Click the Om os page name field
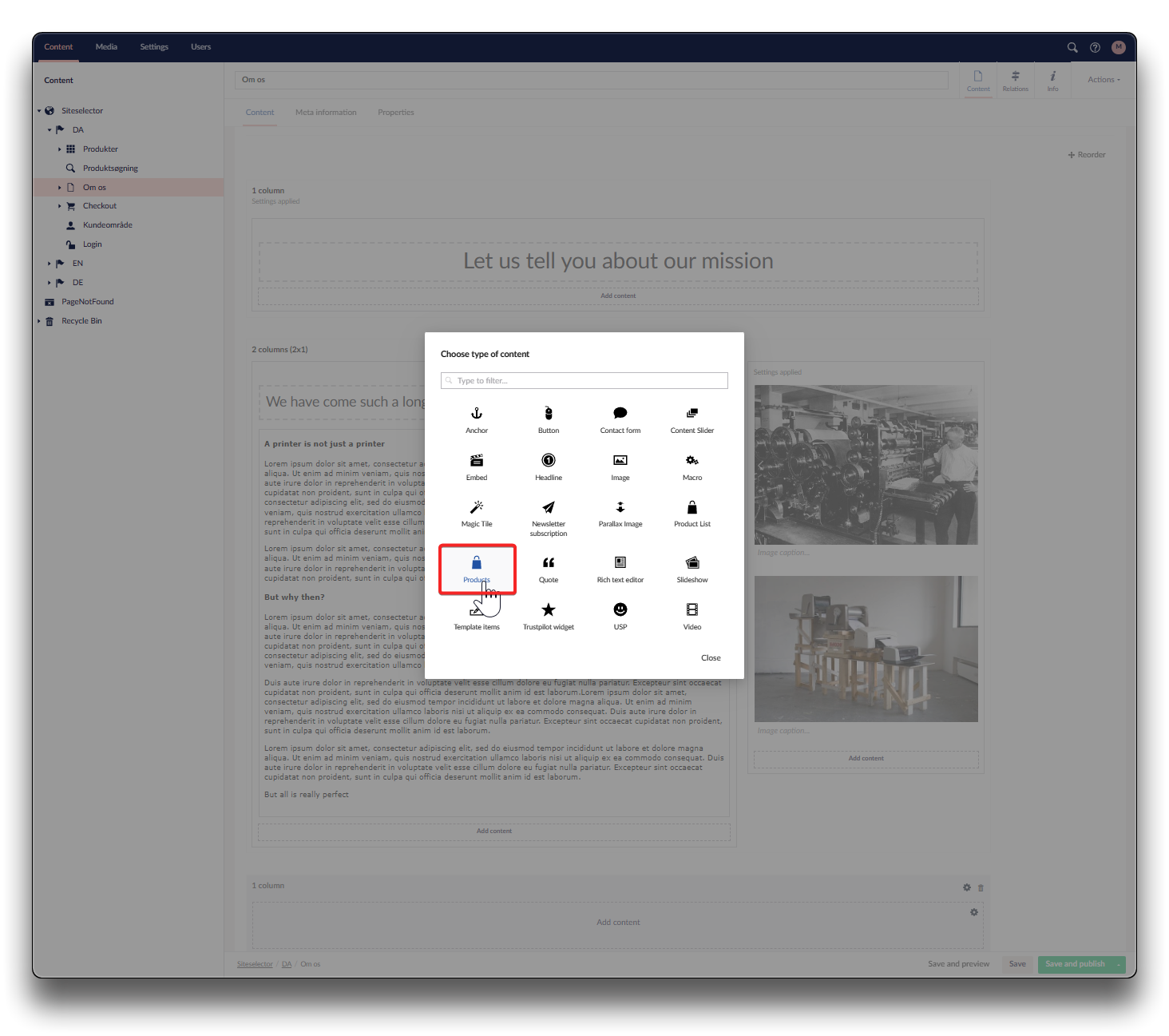 pyautogui.click(x=592, y=80)
